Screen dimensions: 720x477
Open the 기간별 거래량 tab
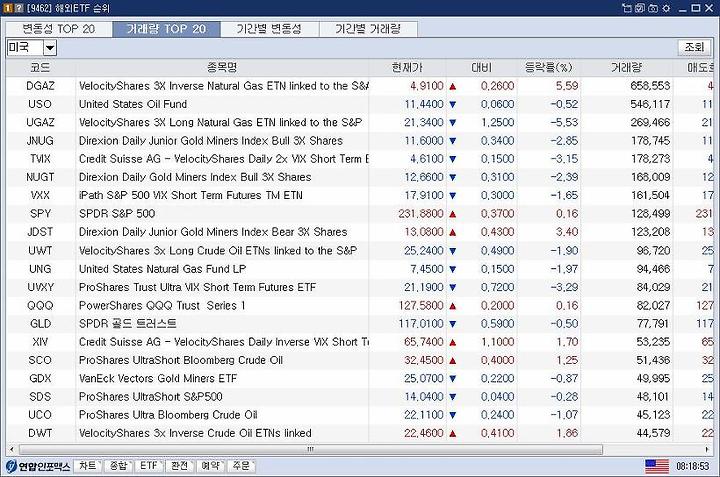tap(368, 29)
